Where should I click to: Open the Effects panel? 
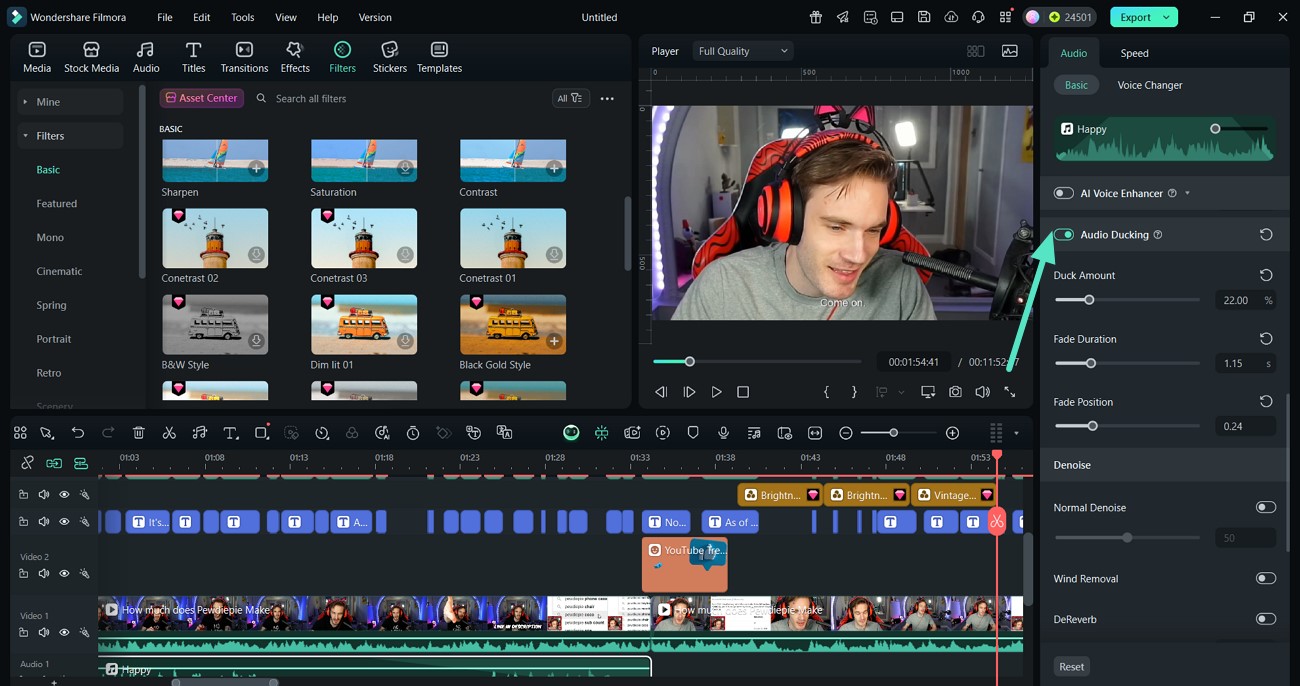[295, 57]
